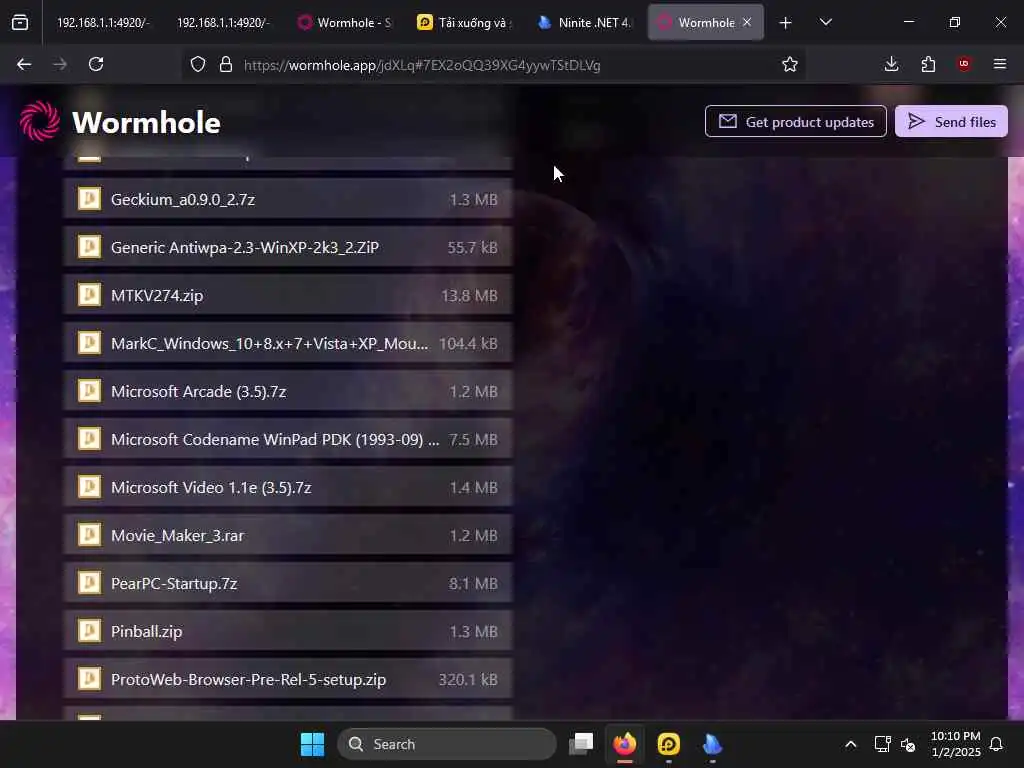Click the MTKV274.zip file name
Screen dimensions: 1024x768
coord(157,295)
